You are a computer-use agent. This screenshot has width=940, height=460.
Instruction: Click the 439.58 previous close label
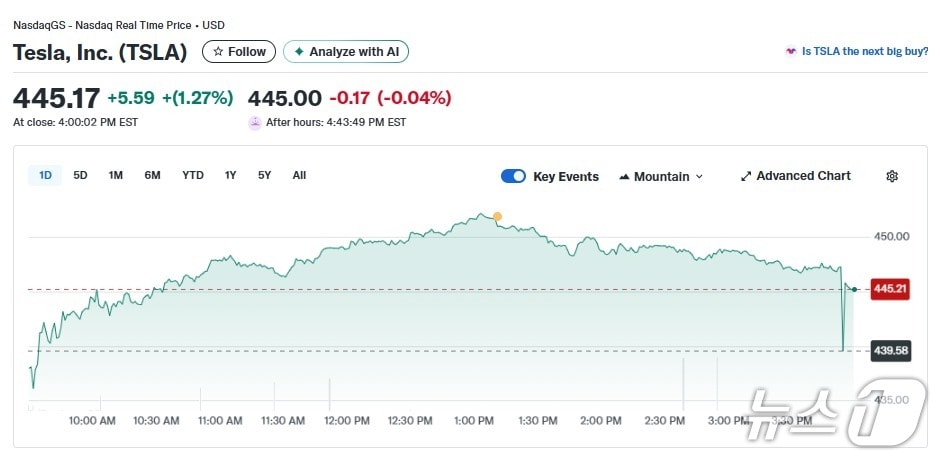click(x=890, y=351)
